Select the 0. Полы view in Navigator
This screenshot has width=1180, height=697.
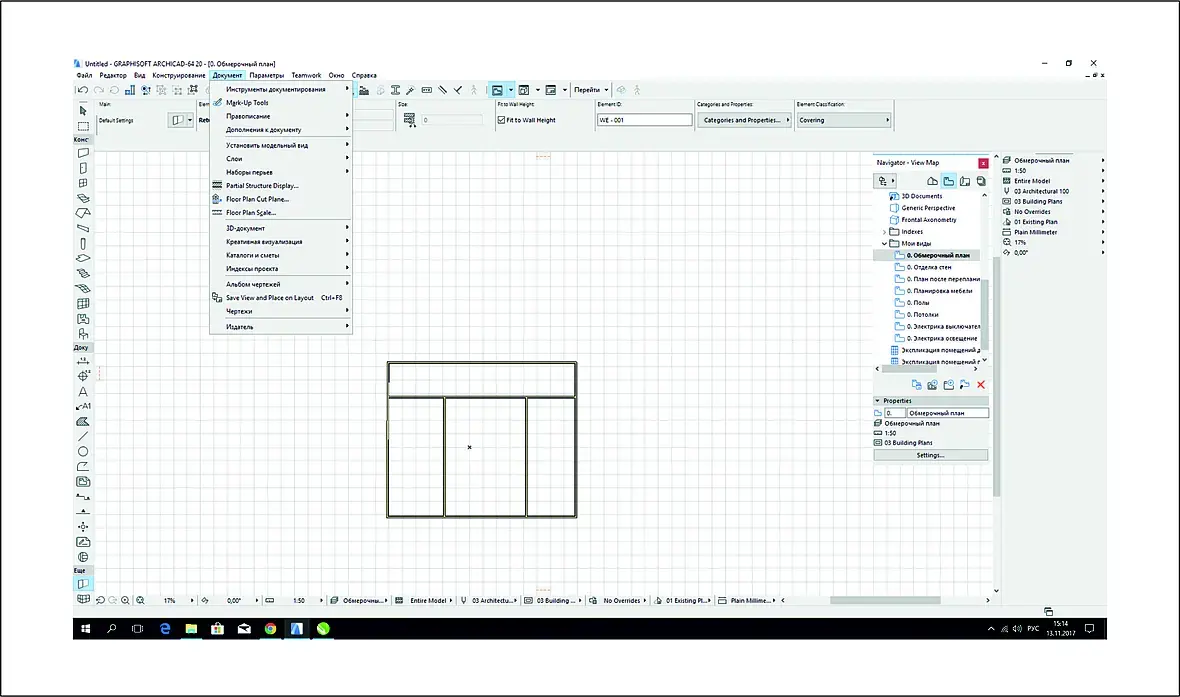(x=917, y=303)
